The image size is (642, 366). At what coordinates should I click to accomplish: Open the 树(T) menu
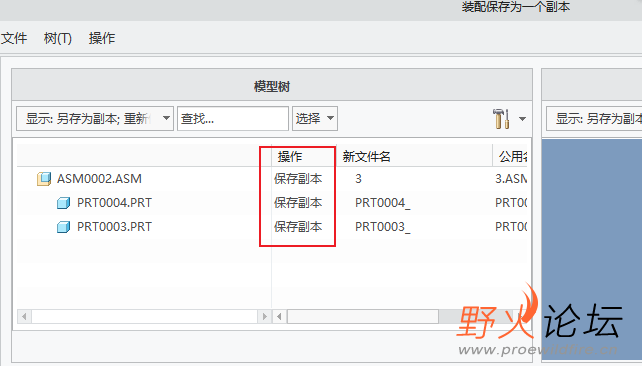coord(58,38)
